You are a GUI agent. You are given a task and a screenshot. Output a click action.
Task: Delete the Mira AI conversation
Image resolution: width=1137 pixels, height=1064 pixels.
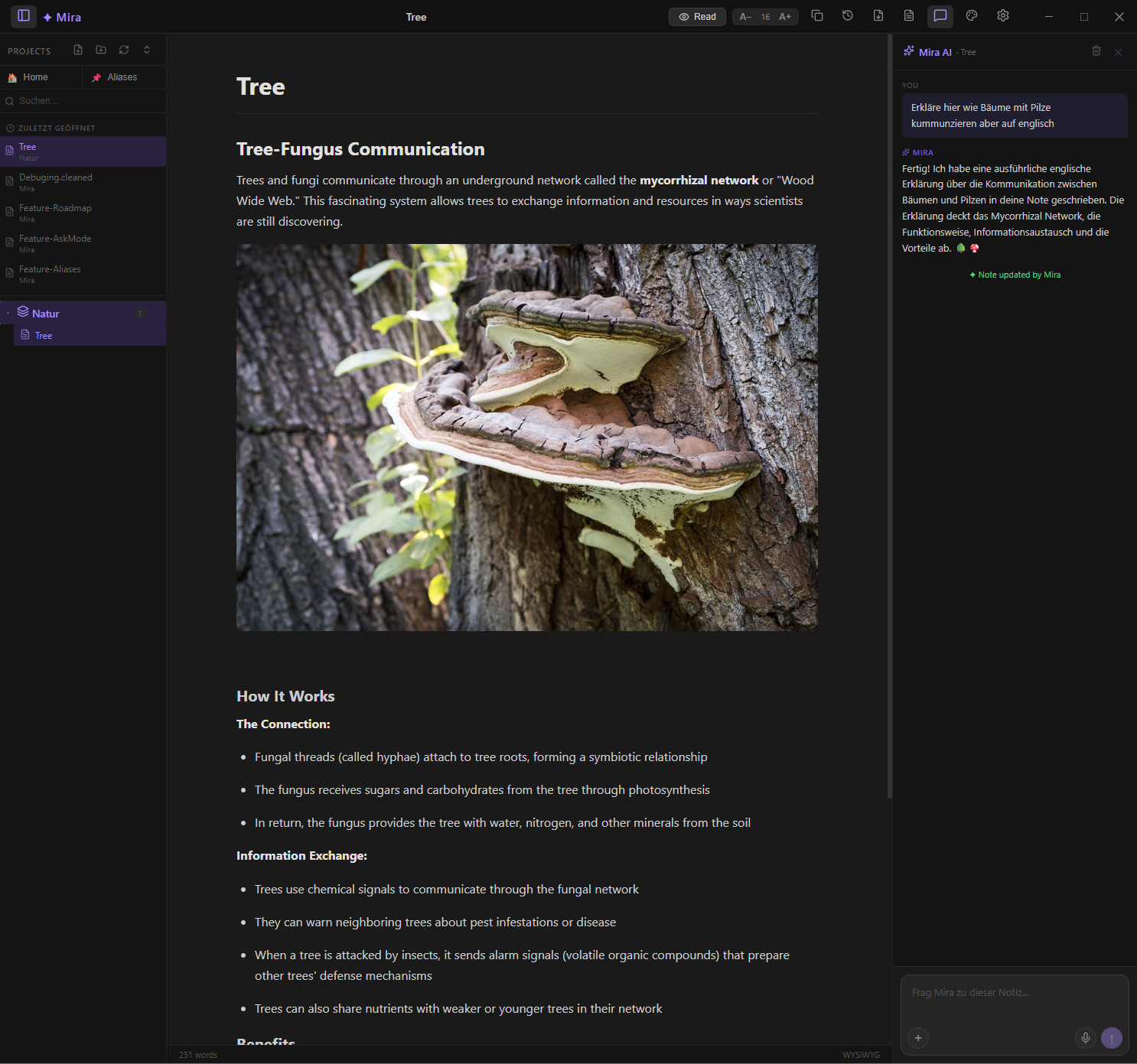click(x=1096, y=51)
